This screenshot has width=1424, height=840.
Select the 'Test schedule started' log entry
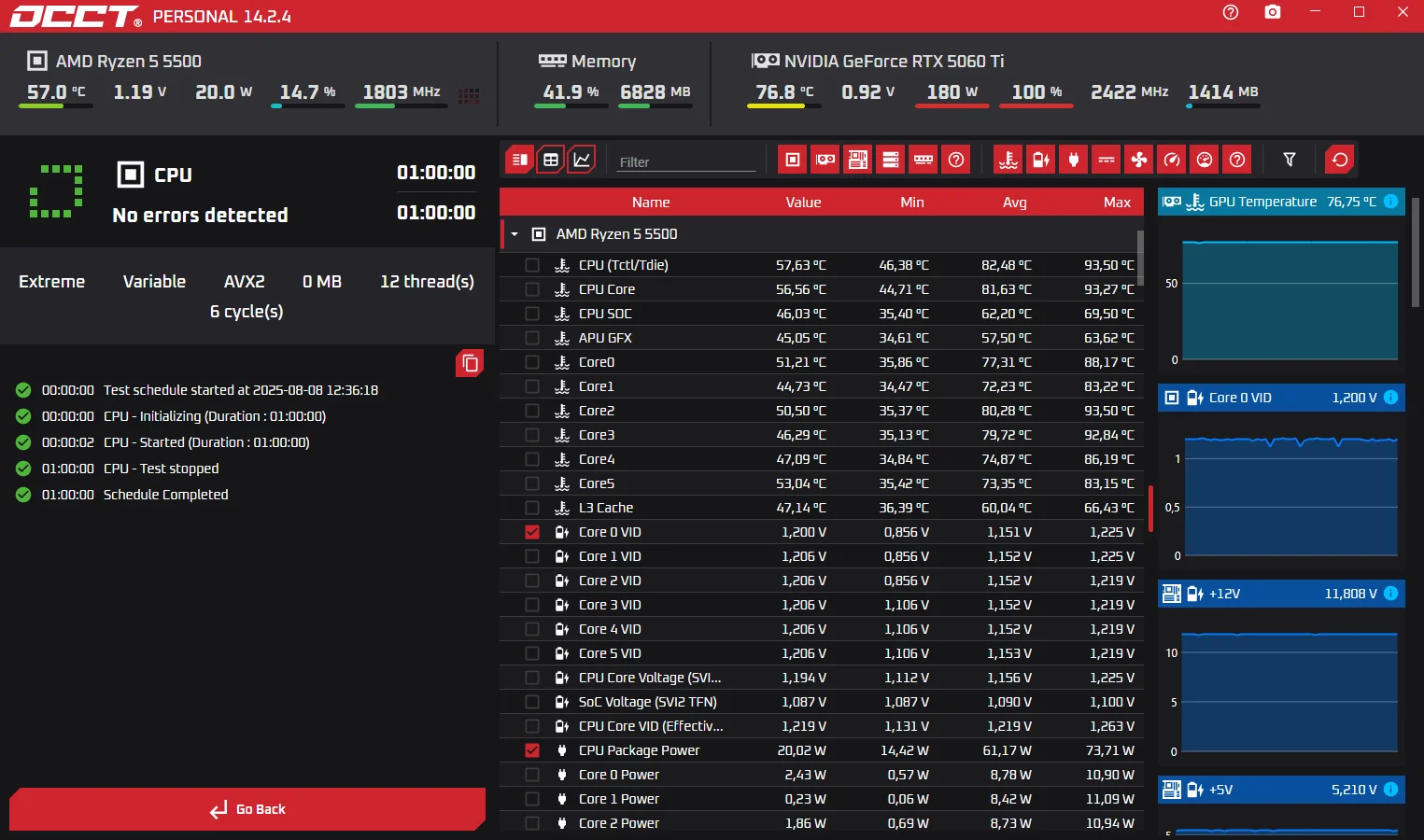pyautogui.click(x=241, y=390)
